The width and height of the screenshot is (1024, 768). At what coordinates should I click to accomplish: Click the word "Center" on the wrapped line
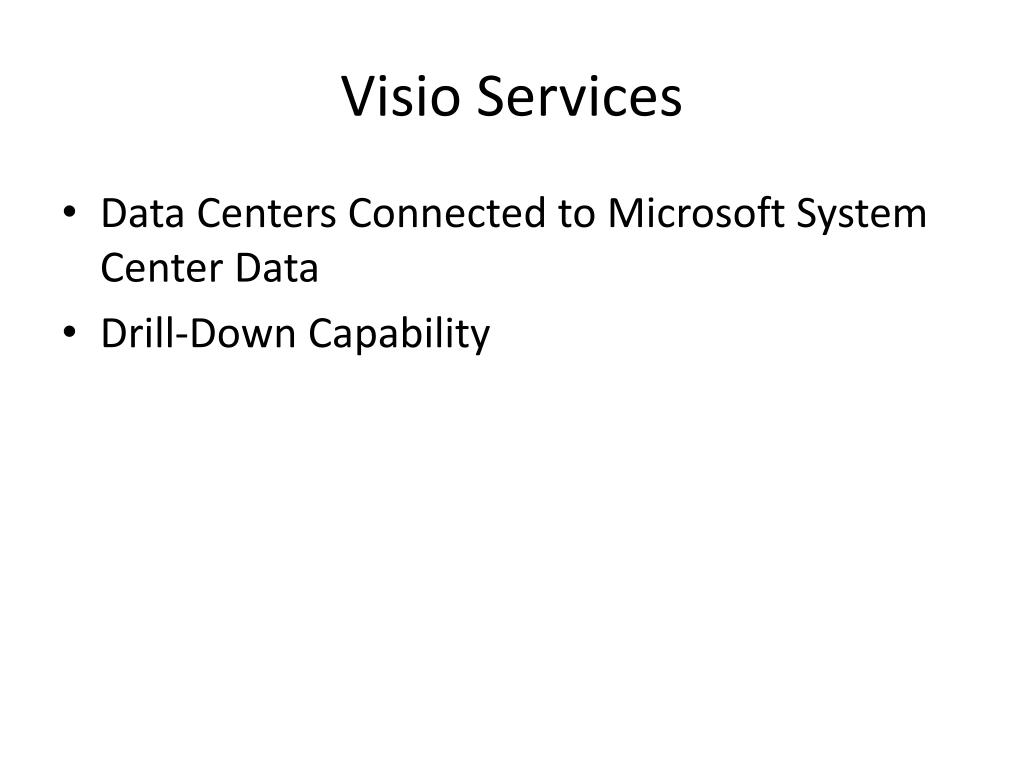(162, 268)
